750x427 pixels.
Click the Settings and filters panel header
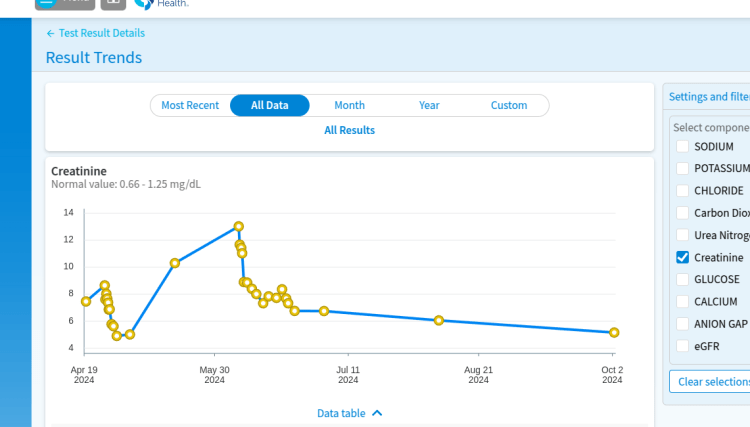[708, 97]
